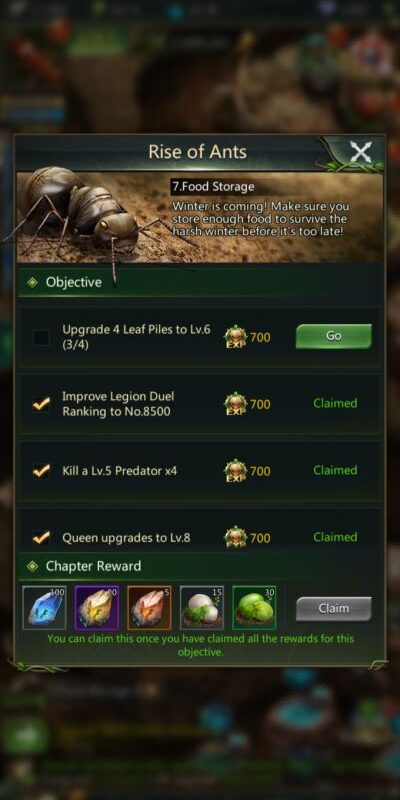Click the ant banner image for Food Storage
The width and height of the screenshot is (400, 800).
[x=200, y=217]
